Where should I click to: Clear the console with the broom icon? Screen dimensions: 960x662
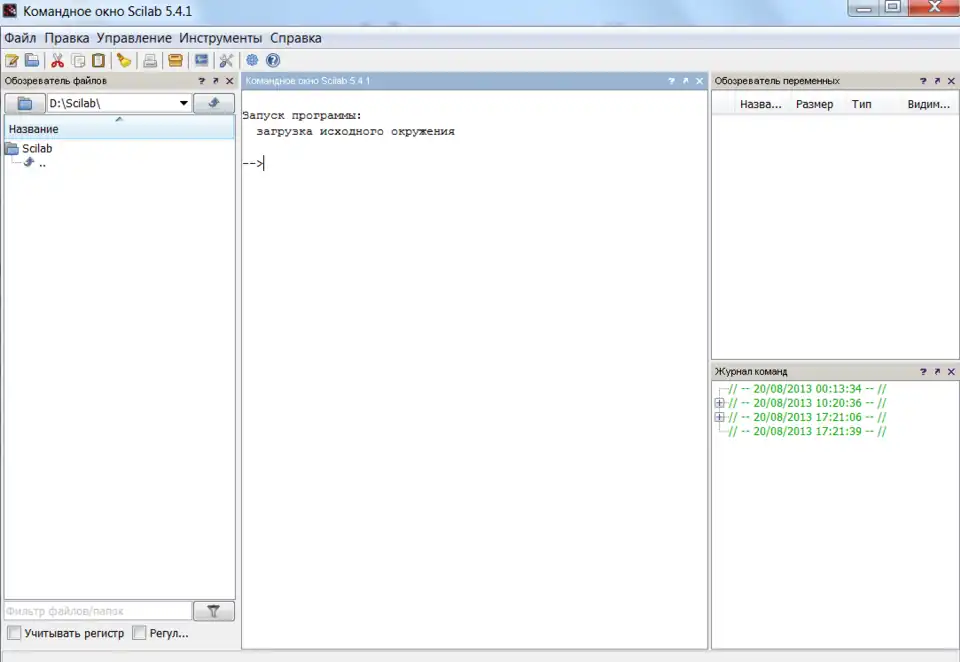coord(124,60)
